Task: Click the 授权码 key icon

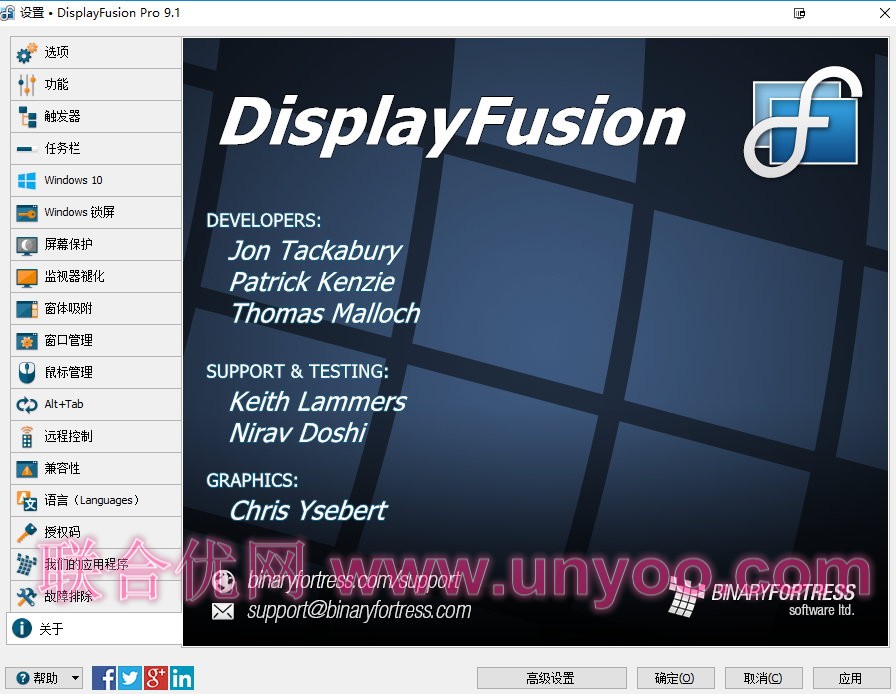Action: [26, 533]
